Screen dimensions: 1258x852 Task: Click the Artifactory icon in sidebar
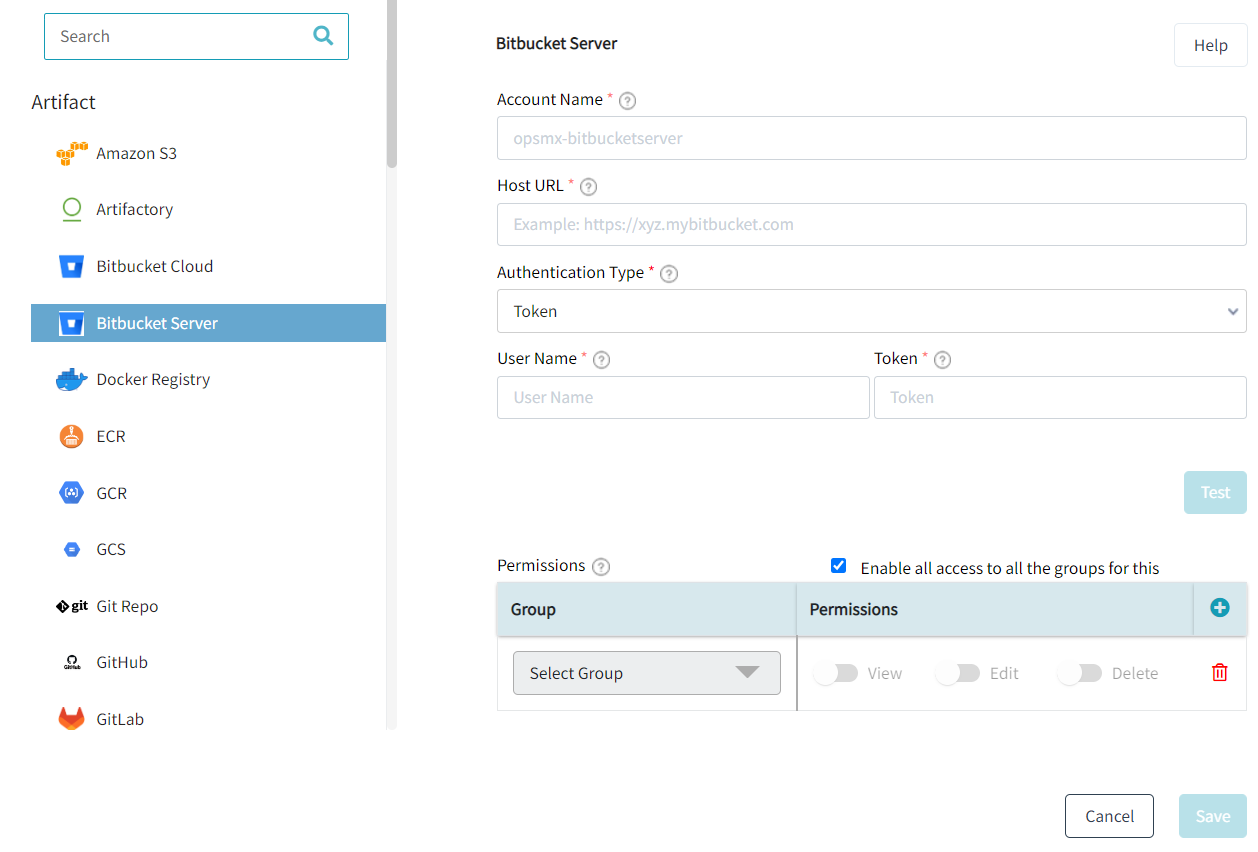(x=70, y=209)
